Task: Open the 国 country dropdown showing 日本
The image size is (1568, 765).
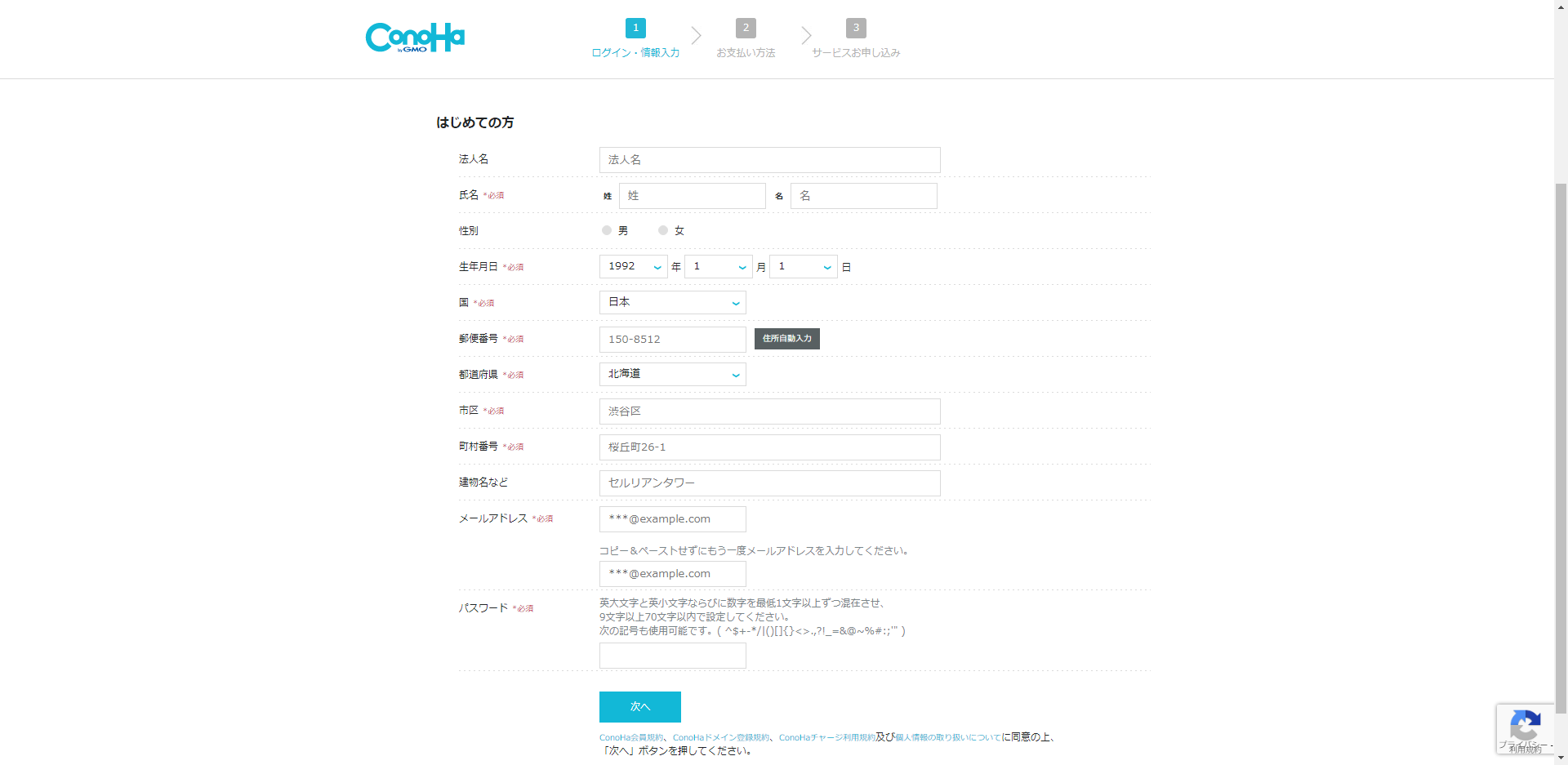Action: point(673,303)
